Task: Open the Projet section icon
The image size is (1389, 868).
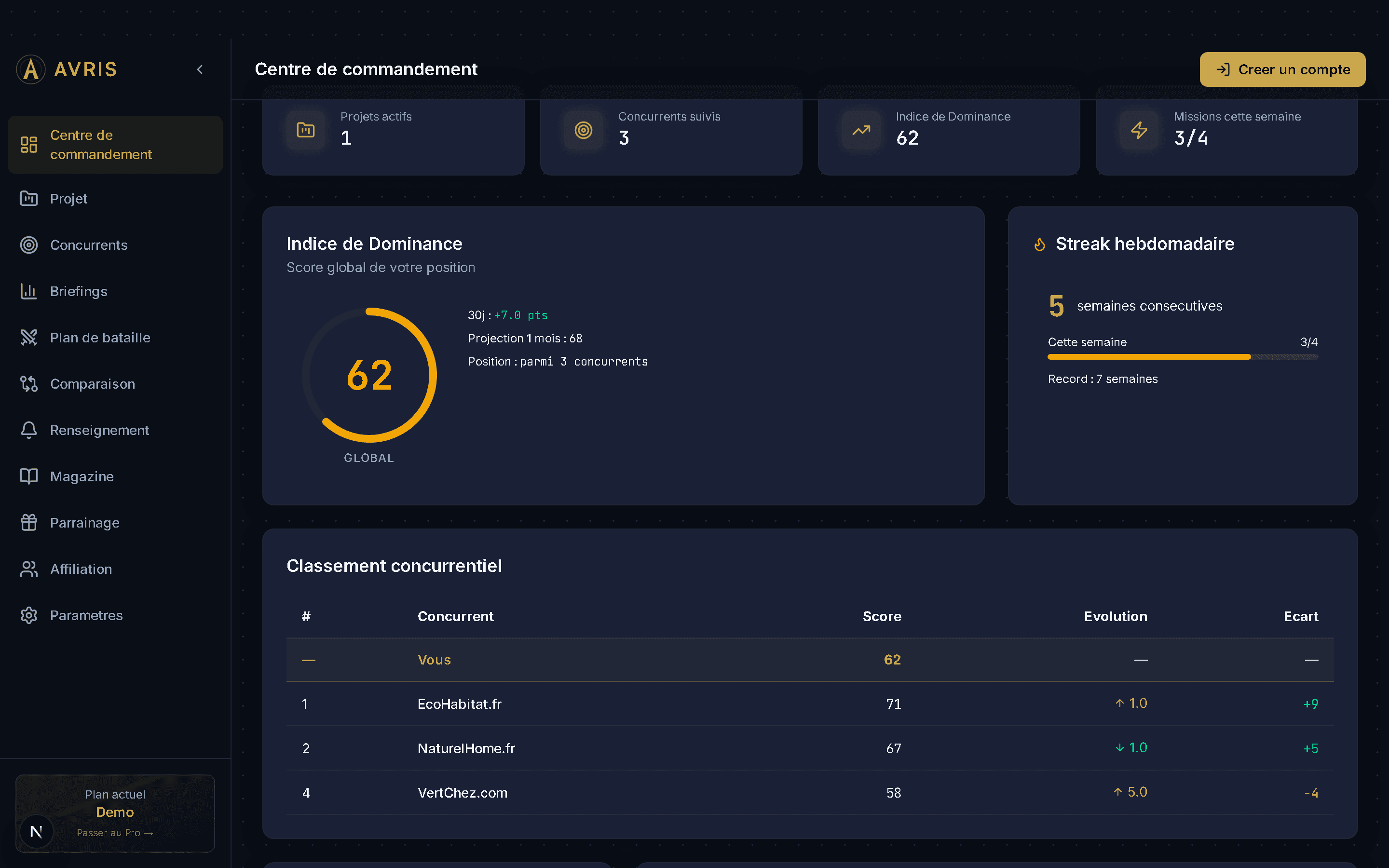Action: coord(29,199)
